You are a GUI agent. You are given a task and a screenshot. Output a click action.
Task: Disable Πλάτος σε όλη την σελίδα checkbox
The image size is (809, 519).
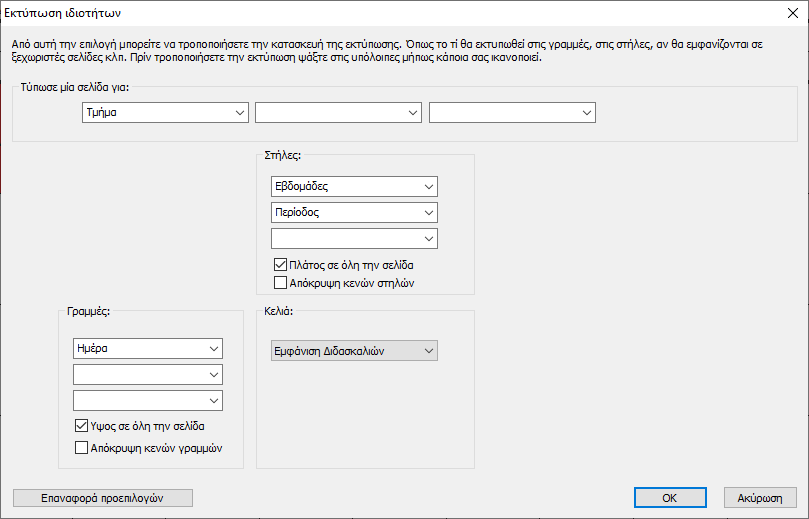click(281, 266)
